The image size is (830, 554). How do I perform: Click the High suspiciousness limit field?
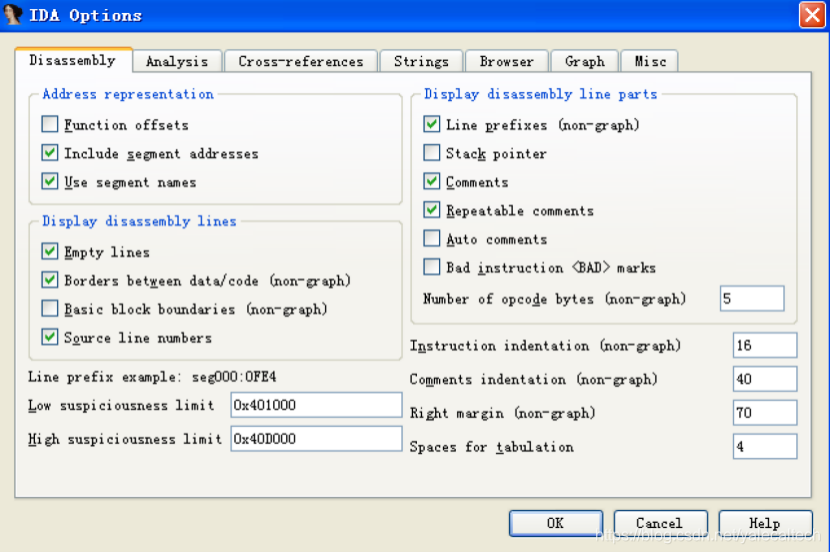(x=316, y=439)
